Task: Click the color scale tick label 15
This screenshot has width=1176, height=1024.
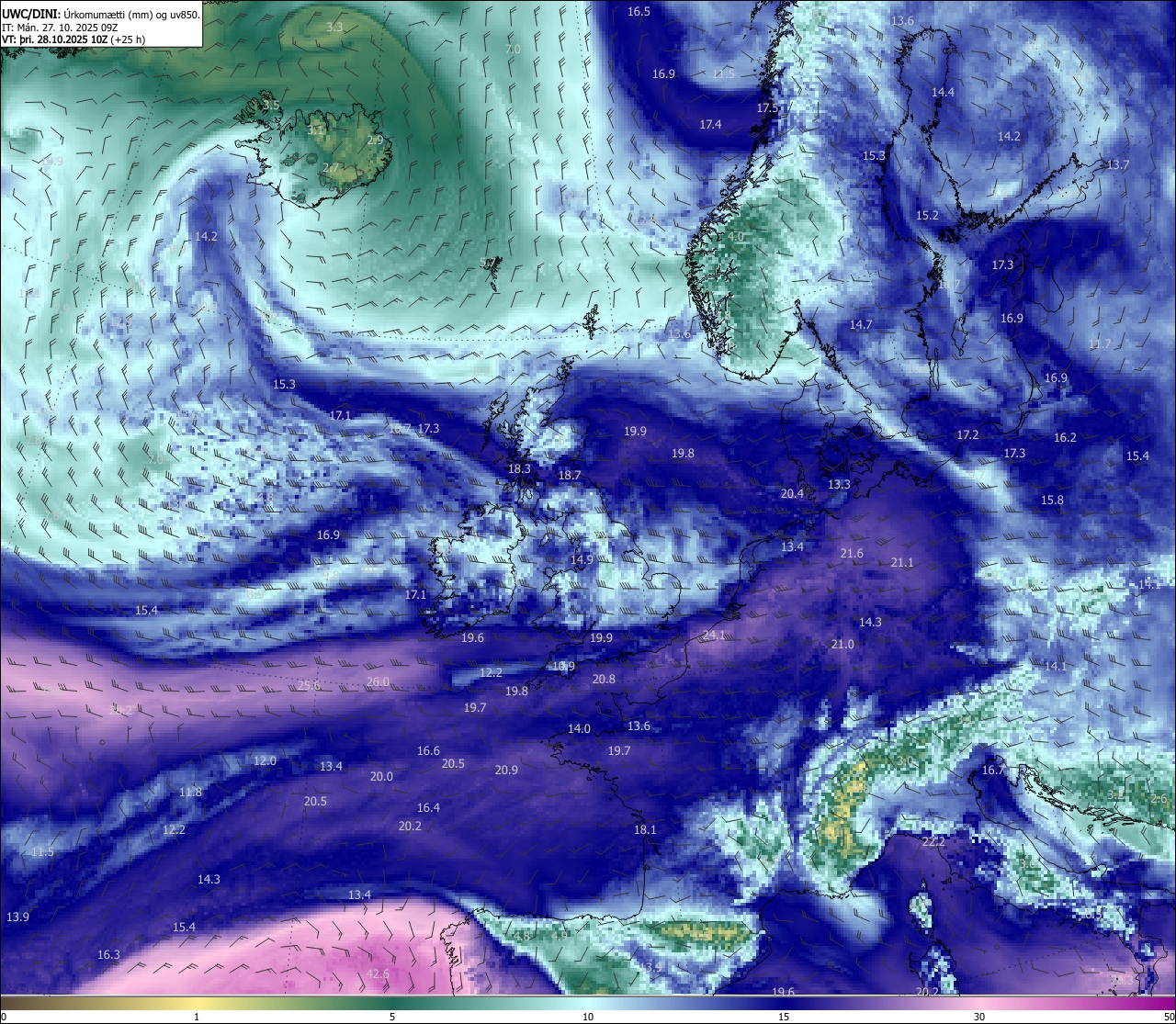Action: pyautogui.click(x=784, y=1017)
